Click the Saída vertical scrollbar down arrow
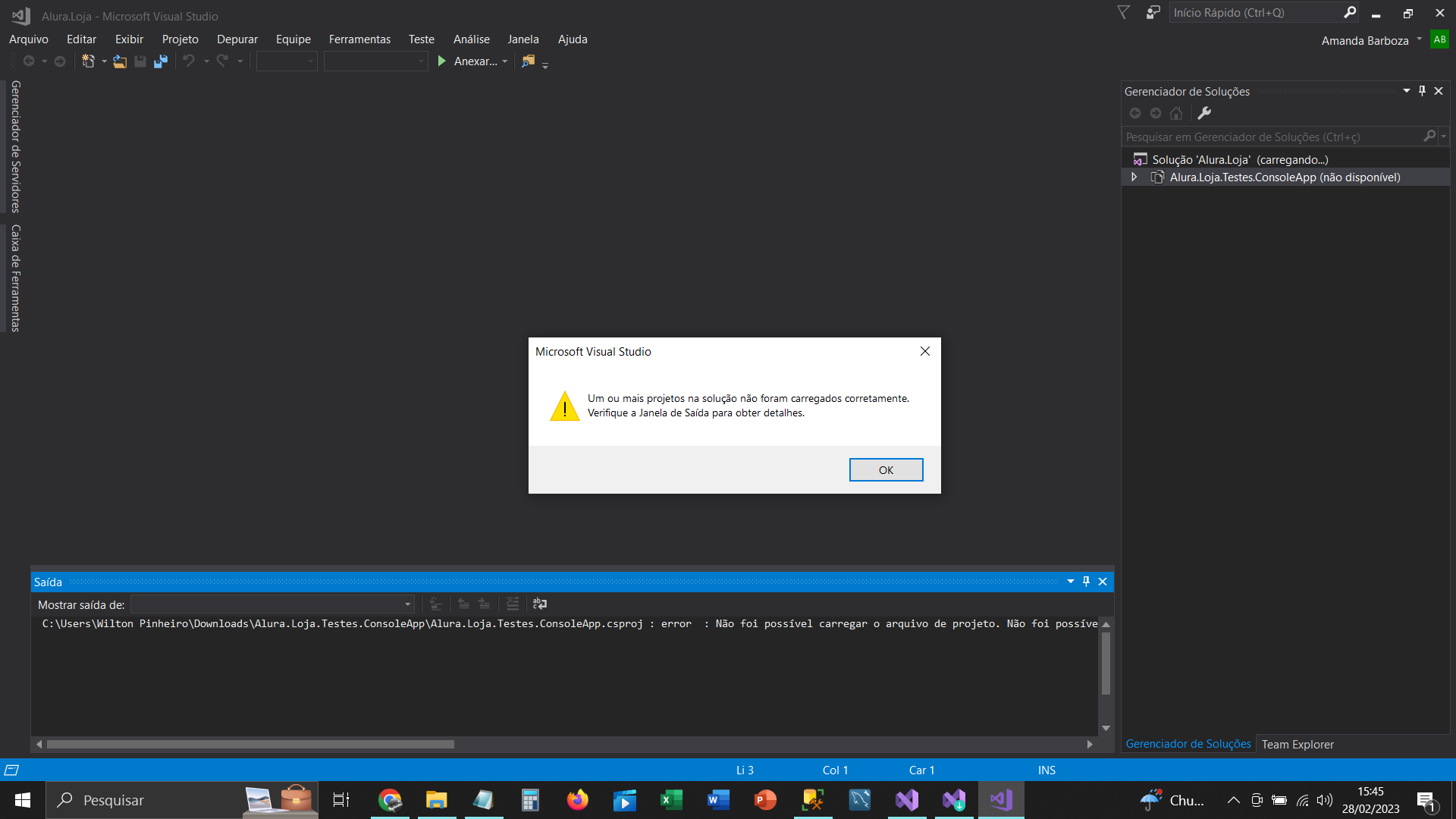 click(1106, 728)
